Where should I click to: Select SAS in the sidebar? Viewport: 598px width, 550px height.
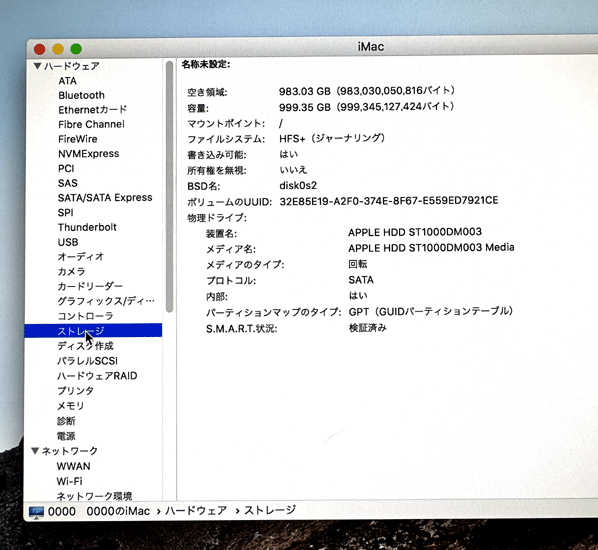click(x=68, y=183)
